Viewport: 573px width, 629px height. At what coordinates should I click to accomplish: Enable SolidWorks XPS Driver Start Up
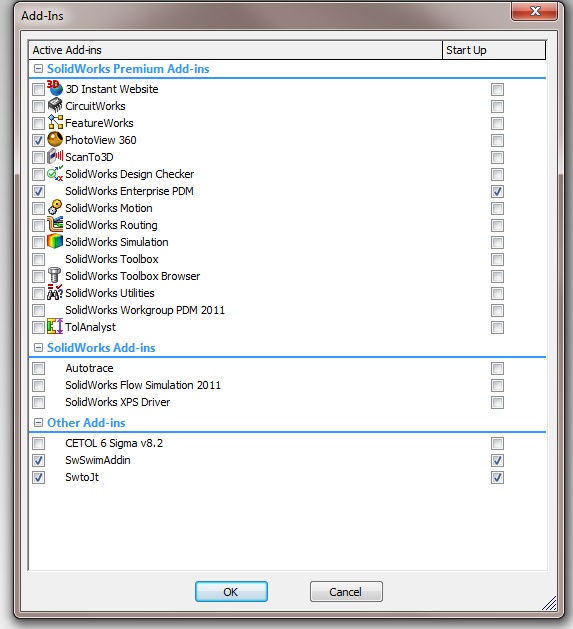[497, 402]
